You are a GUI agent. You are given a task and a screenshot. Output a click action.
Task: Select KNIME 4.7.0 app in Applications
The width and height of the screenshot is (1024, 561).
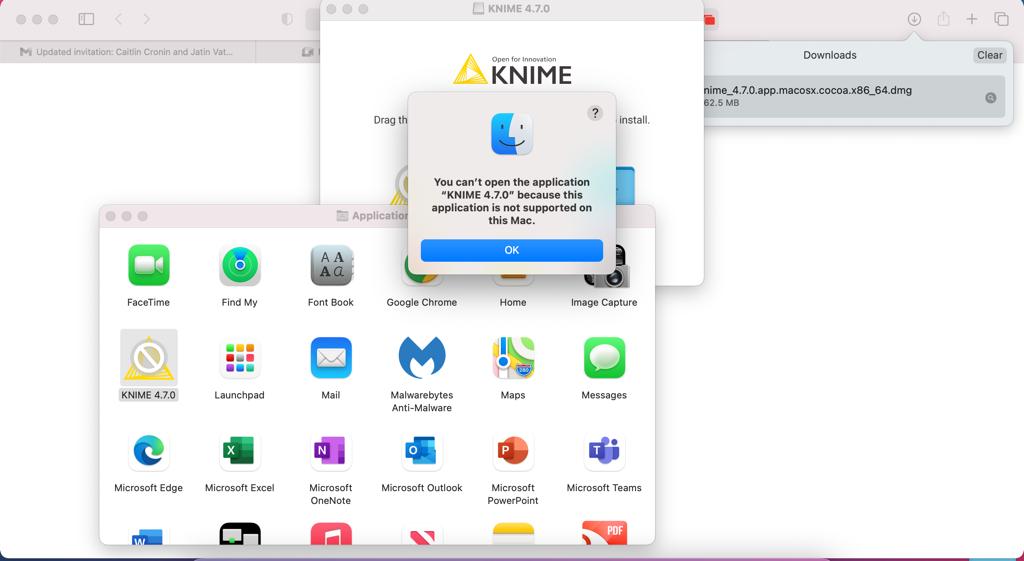pos(148,357)
